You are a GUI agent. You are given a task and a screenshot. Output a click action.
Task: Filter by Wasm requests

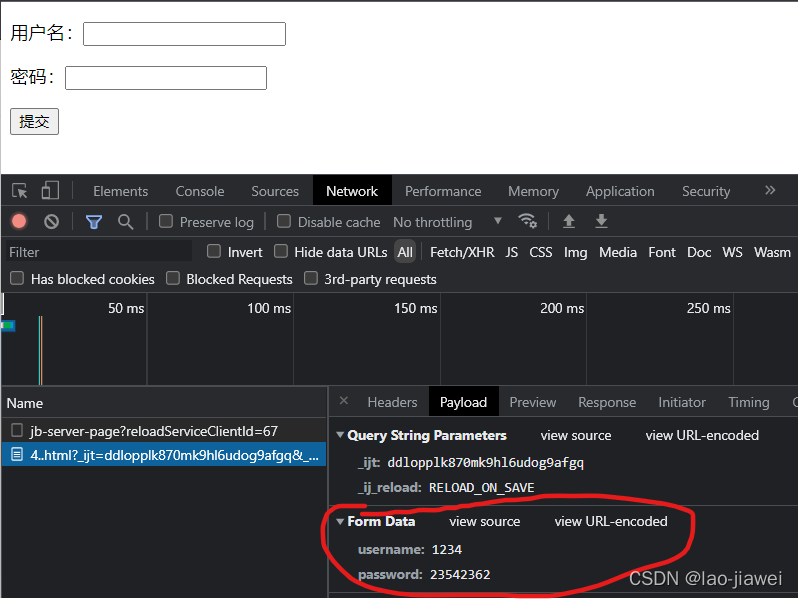773,252
